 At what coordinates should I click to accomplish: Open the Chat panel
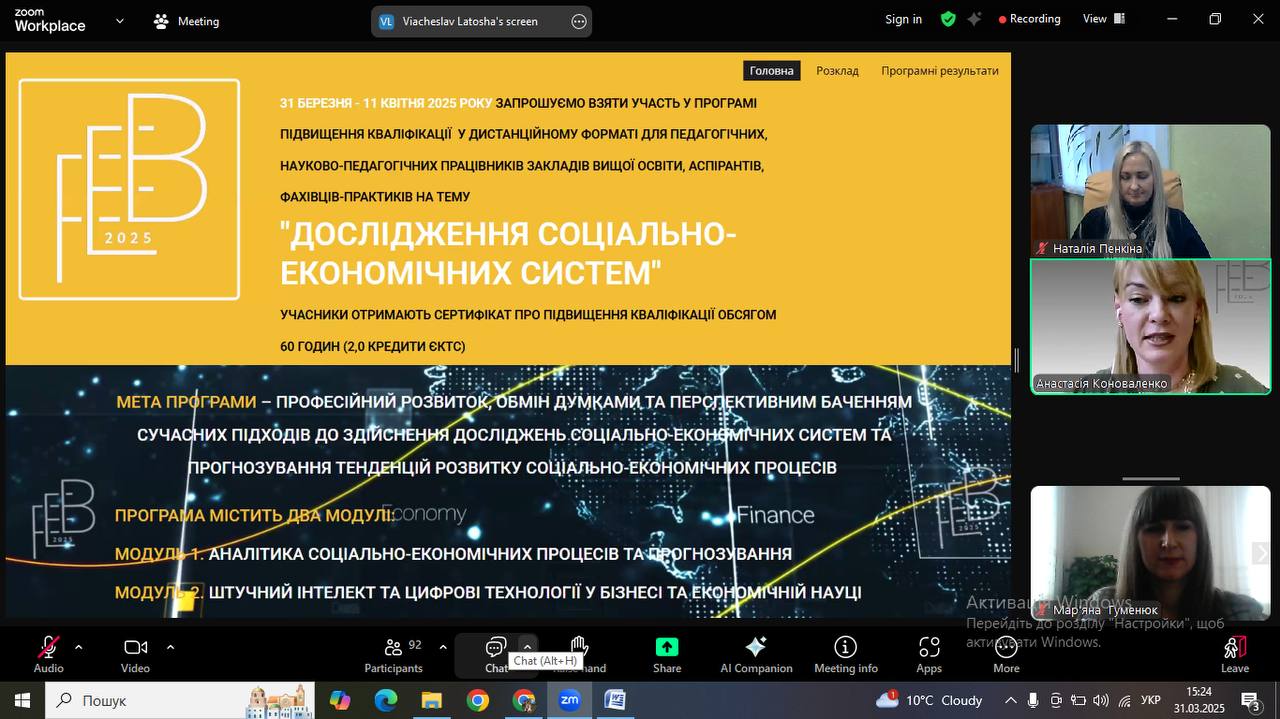click(x=496, y=654)
